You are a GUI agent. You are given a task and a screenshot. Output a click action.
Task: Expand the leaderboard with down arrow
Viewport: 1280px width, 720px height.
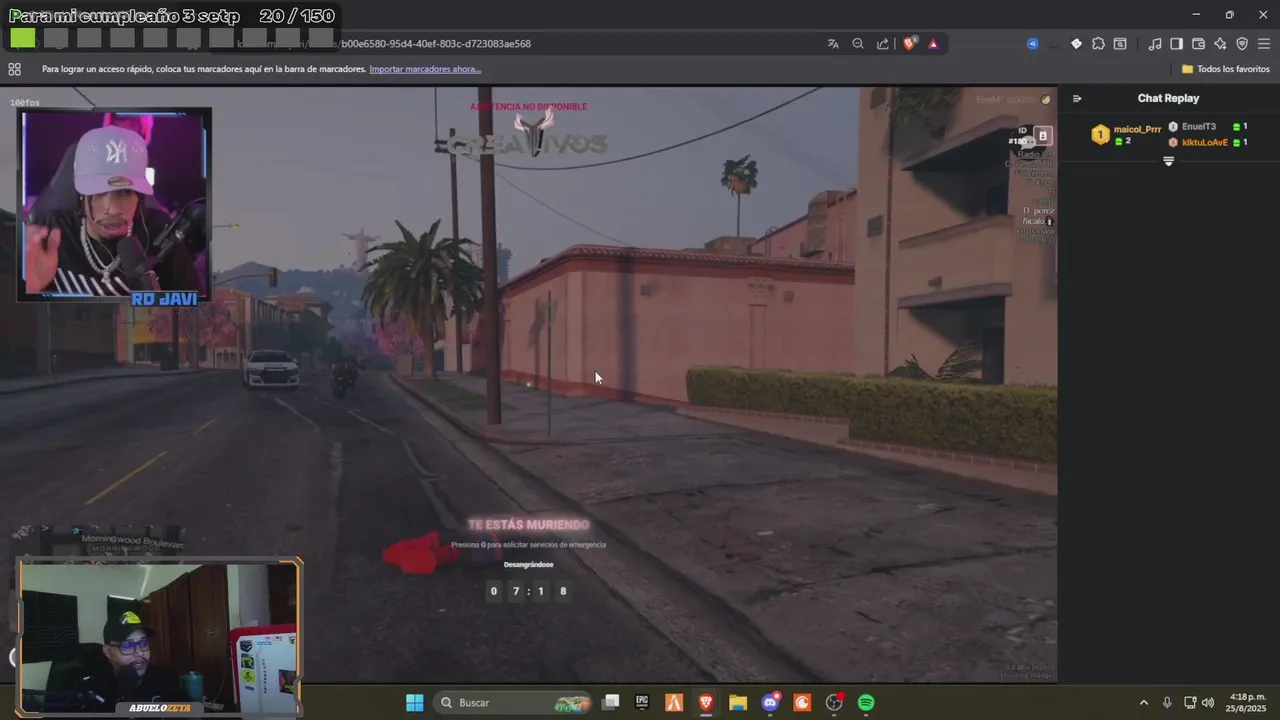(1168, 161)
